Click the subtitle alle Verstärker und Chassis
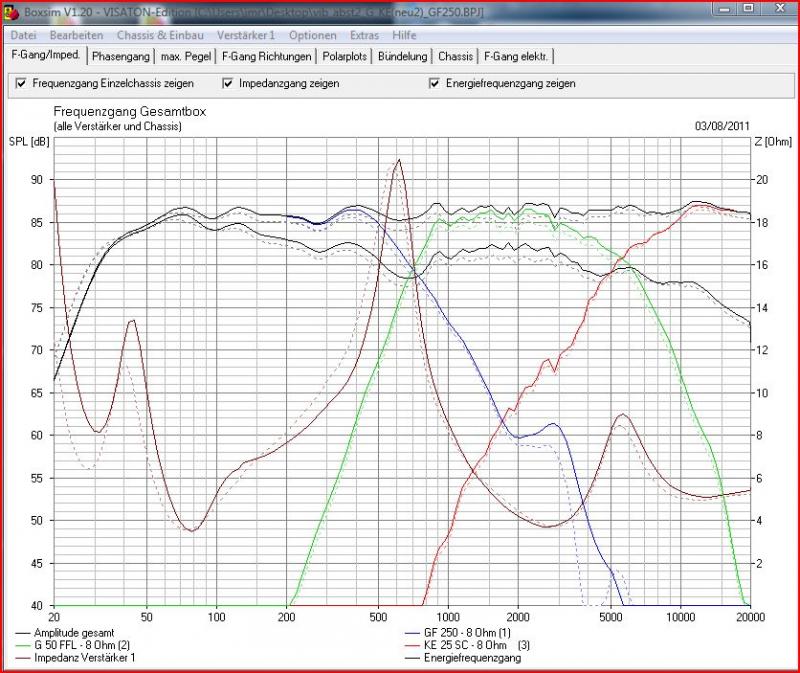The height and width of the screenshot is (673, 800). click(117, 126)
